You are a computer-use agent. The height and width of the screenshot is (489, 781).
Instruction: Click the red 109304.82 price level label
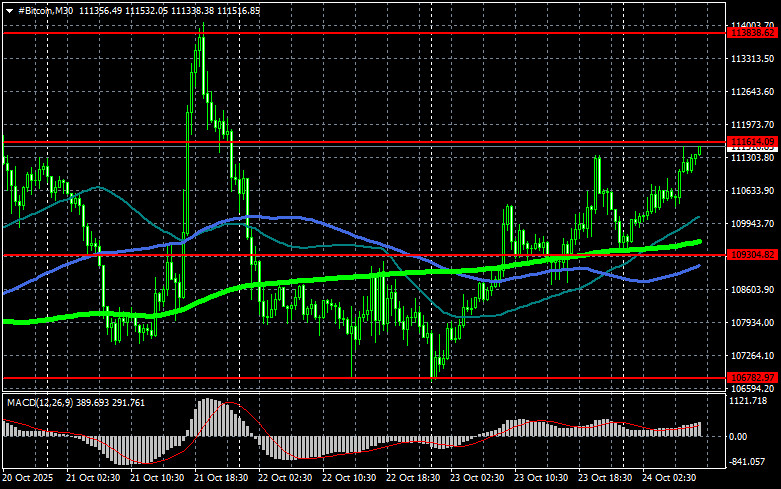pyautogui.click(x=752, y=255)
